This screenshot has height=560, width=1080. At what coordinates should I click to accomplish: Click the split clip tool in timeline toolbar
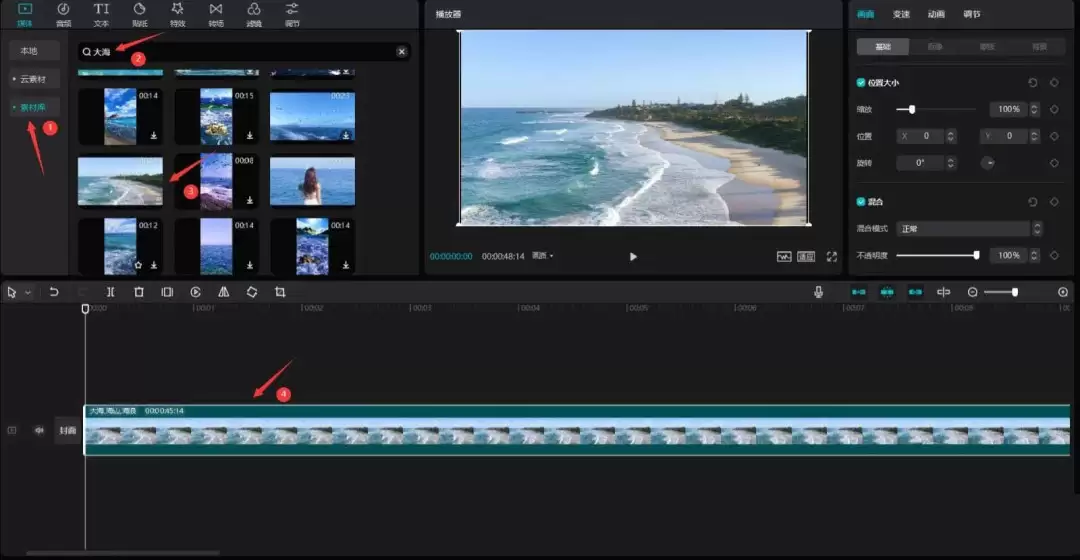tap(110, 292)
